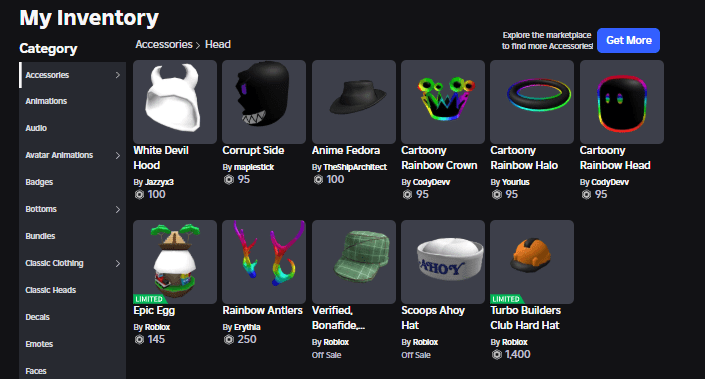705x379 pixels.
Task: Open the Cartoony Rainbow Crown image
Action: (443, 102)
